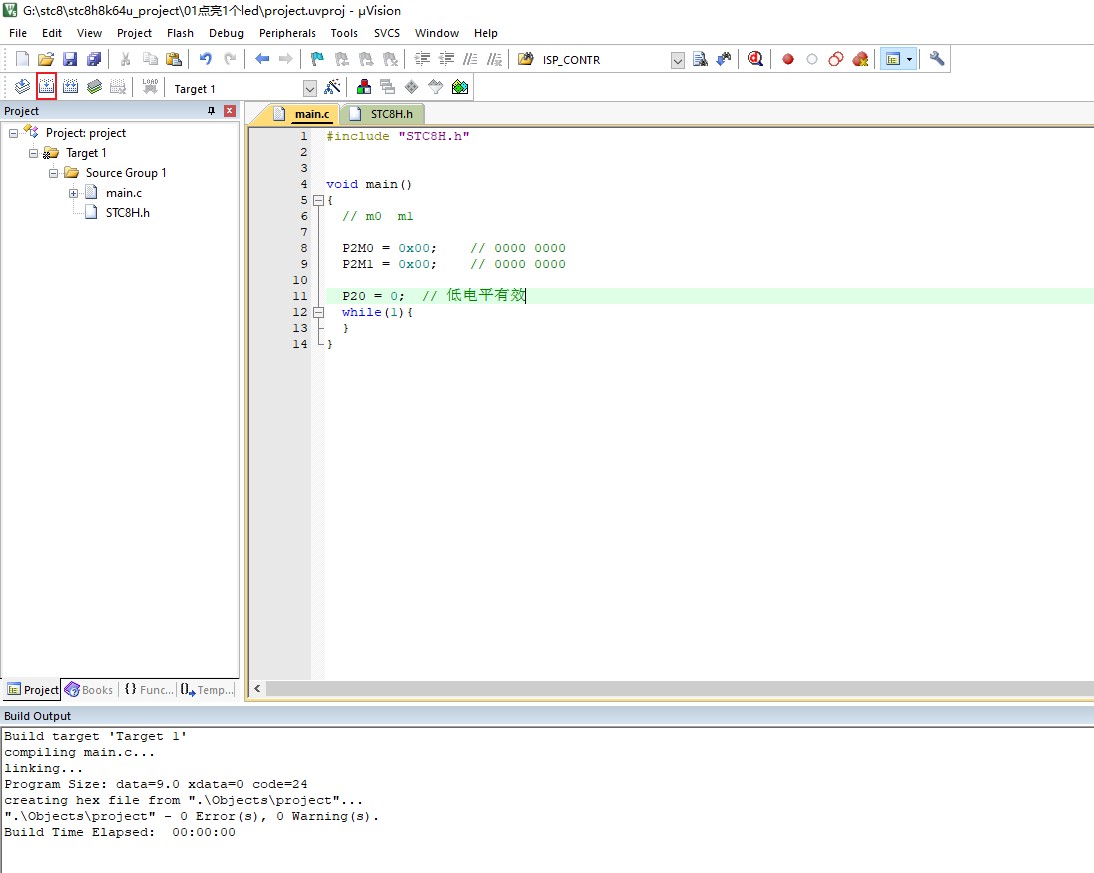This screenshot has width=1094, height=873.
Task: Copy icon in the toolbar
Action: [150, 59]
